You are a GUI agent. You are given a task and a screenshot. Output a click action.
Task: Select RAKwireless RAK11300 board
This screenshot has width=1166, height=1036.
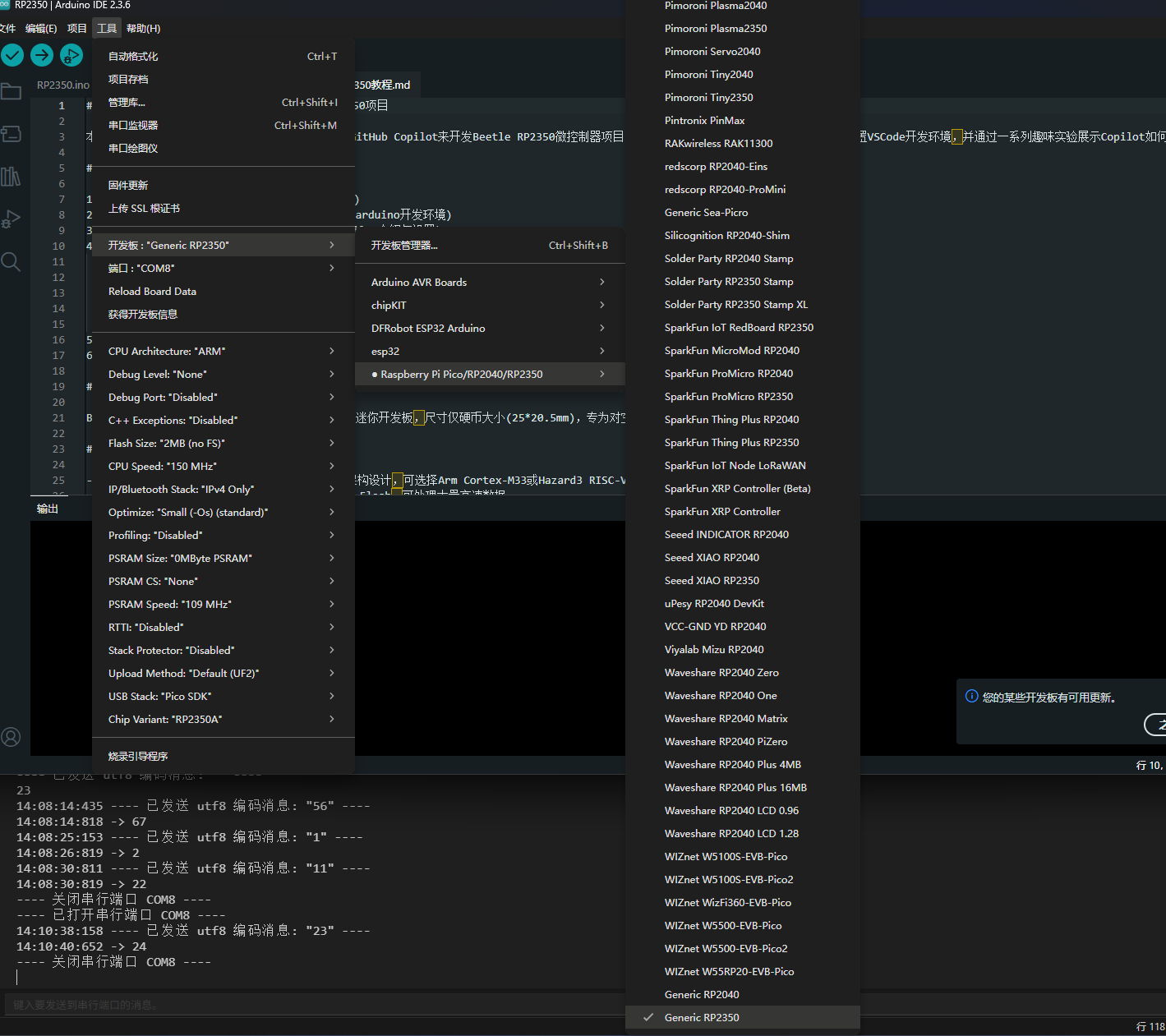point(743,143)
